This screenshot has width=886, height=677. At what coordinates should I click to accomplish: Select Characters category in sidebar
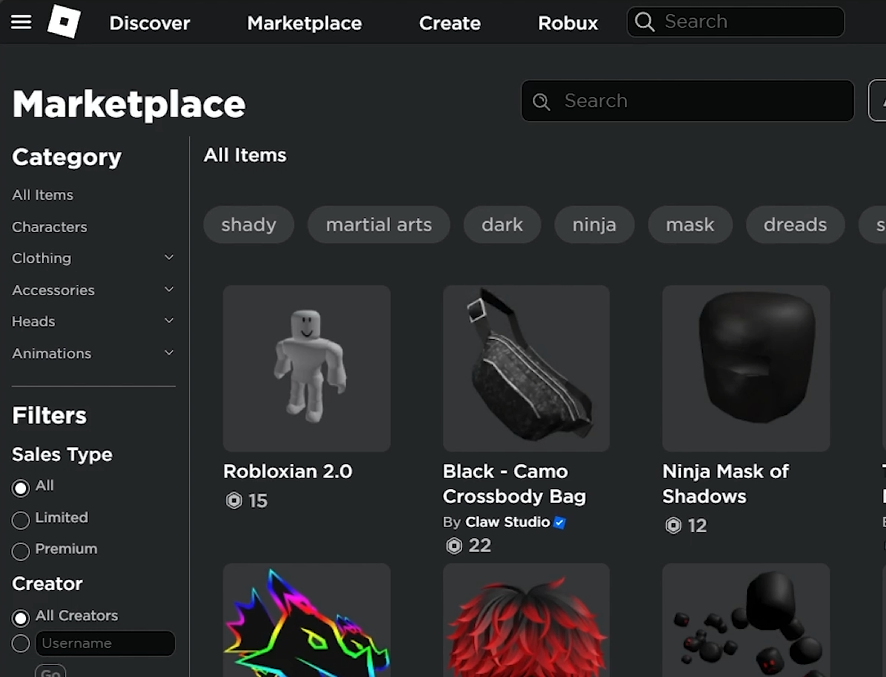click(50, 227)
